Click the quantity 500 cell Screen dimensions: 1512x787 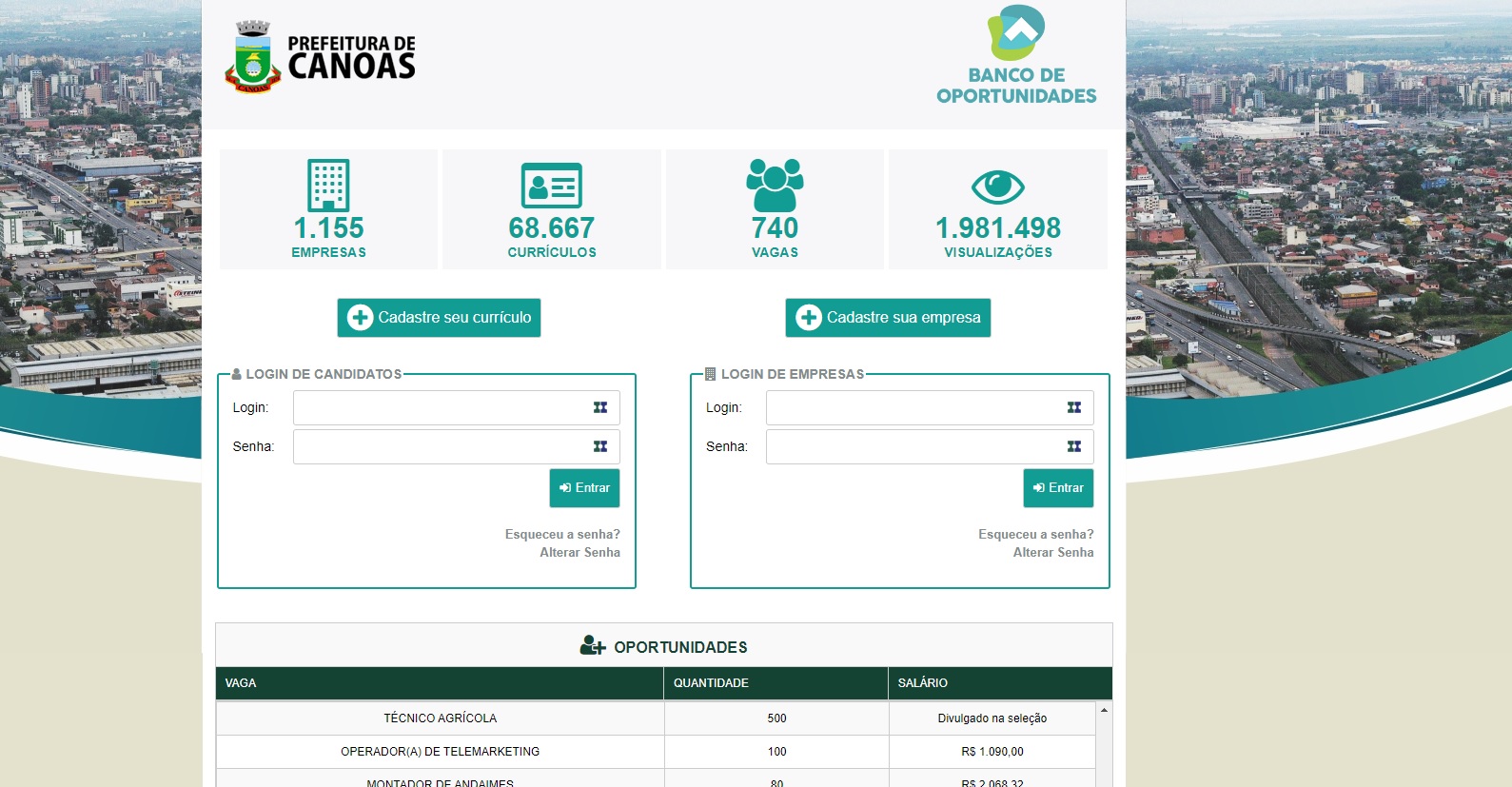pos(776,718)
